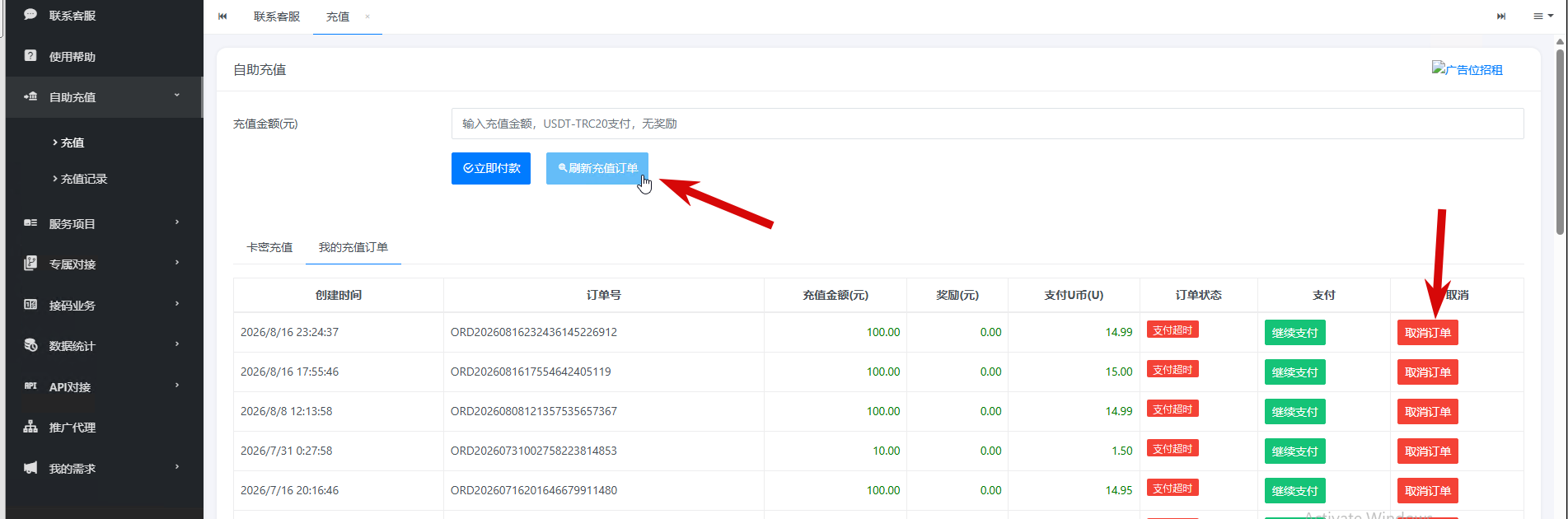Click the 充值金额(元) column header
The height and width of the screenshot is (519, 1568).
pyautogui.click(x=835, y=295)
